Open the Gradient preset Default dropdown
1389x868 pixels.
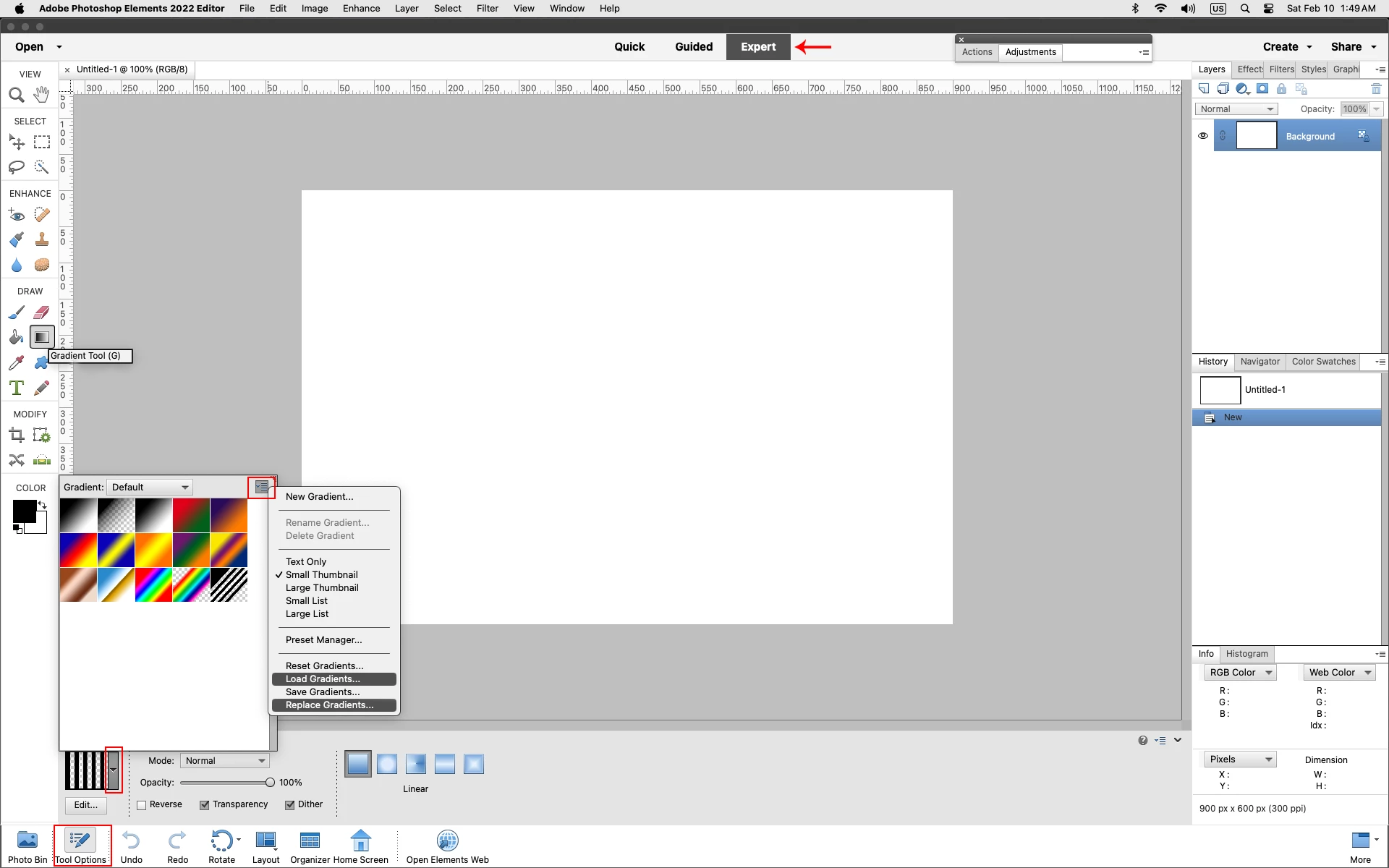pos(150,488)
